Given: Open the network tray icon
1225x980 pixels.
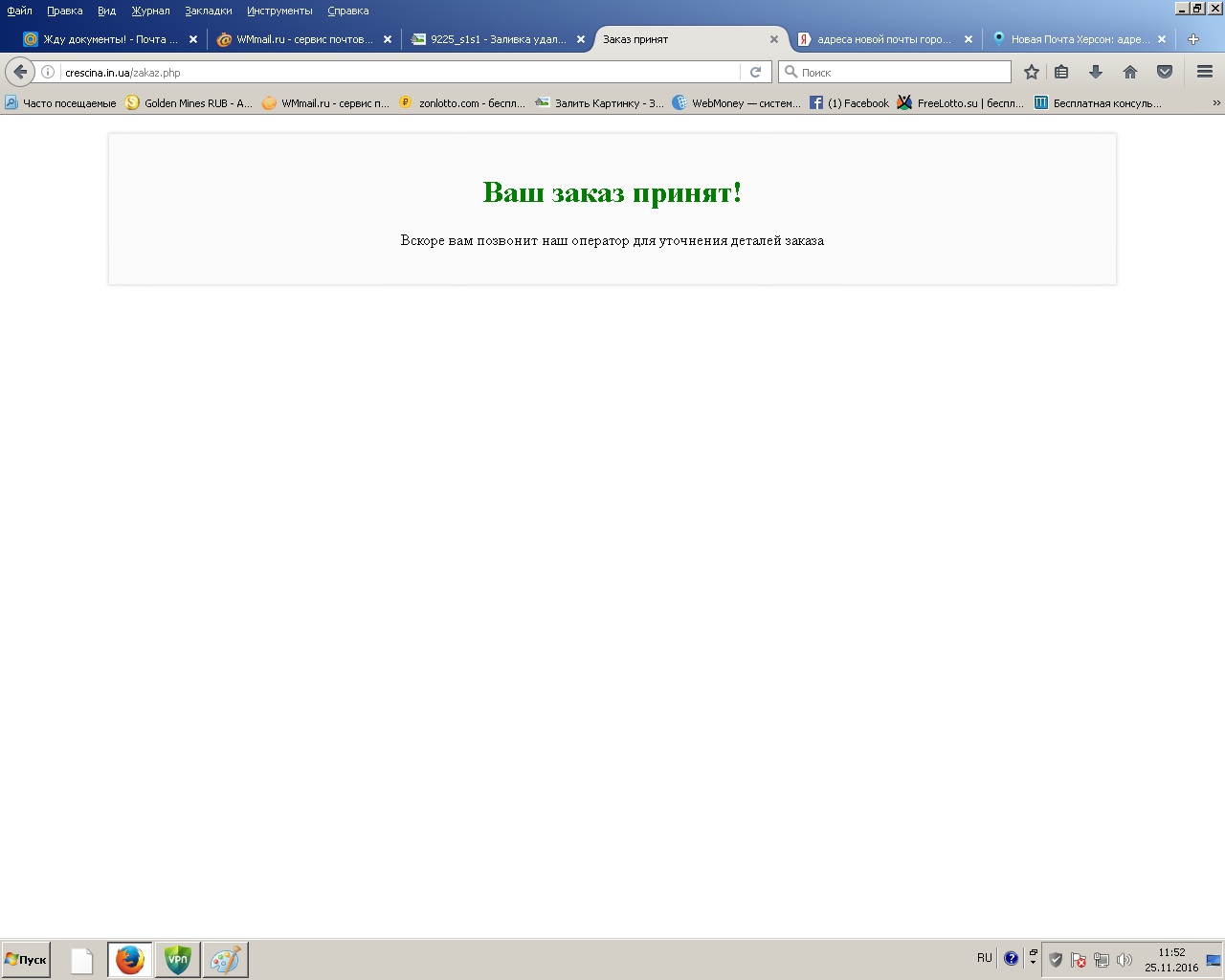Looking at the screenshot, I should pos(1102,960).
